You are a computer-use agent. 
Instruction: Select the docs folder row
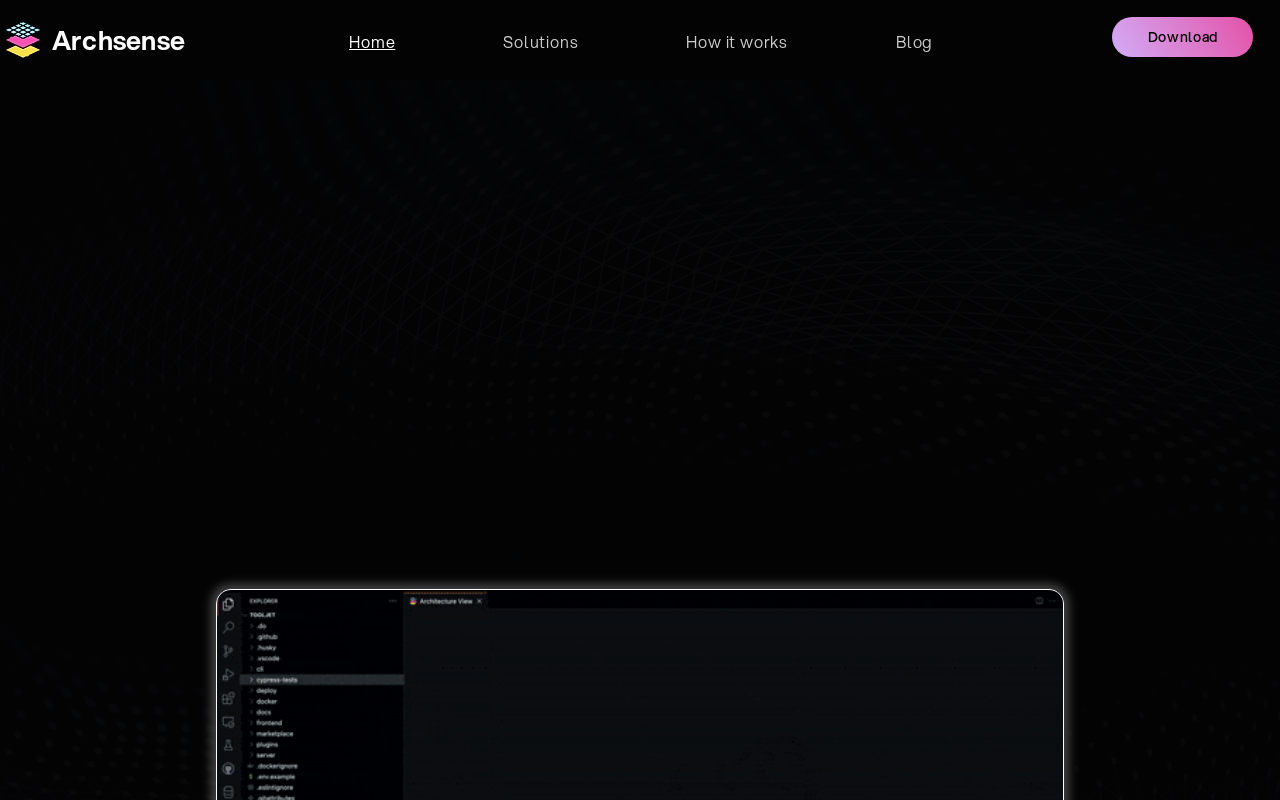click(x=322, y=712)
